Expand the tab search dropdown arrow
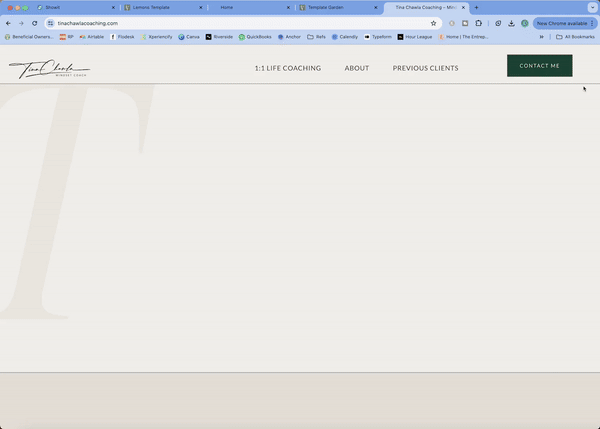 592,7
